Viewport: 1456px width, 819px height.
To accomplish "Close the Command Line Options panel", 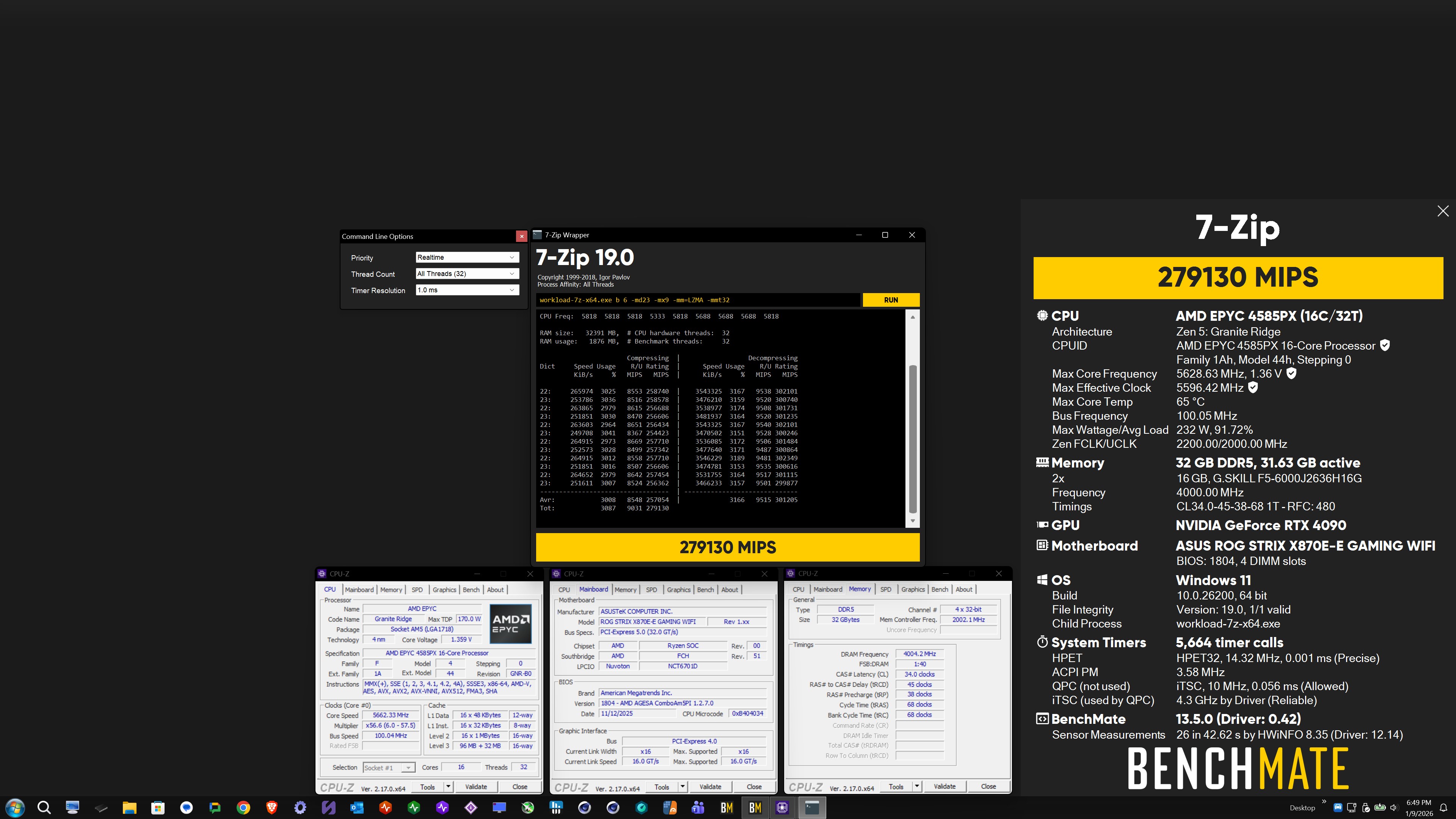I will [x=521, y=237].
